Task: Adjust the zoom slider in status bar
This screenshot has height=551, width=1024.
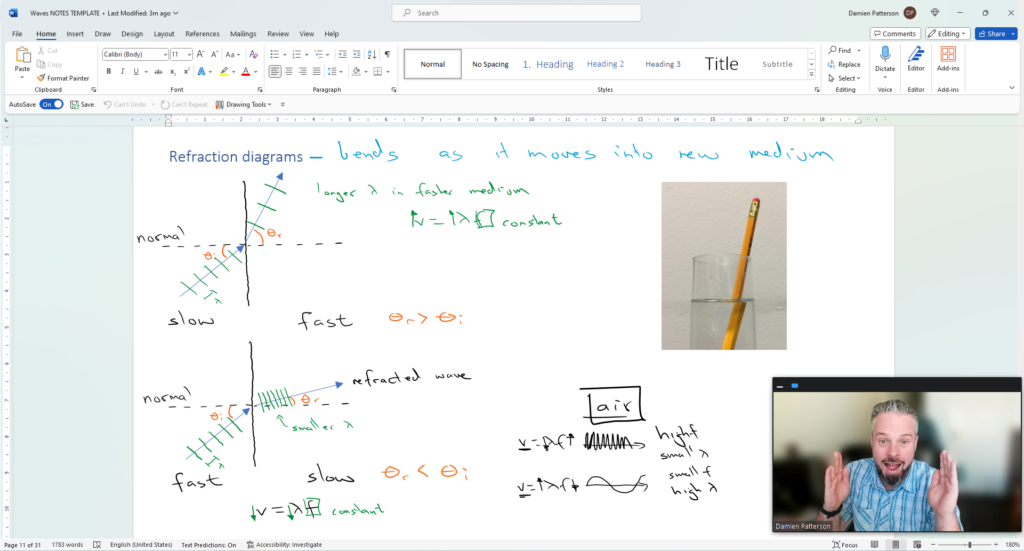Action: 968,545
